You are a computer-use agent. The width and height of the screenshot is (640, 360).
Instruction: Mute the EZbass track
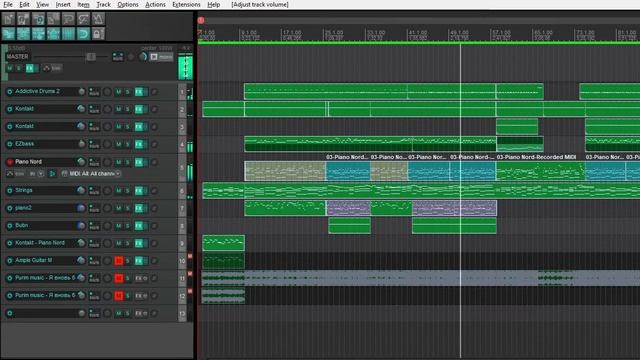(x=118, y=144)
